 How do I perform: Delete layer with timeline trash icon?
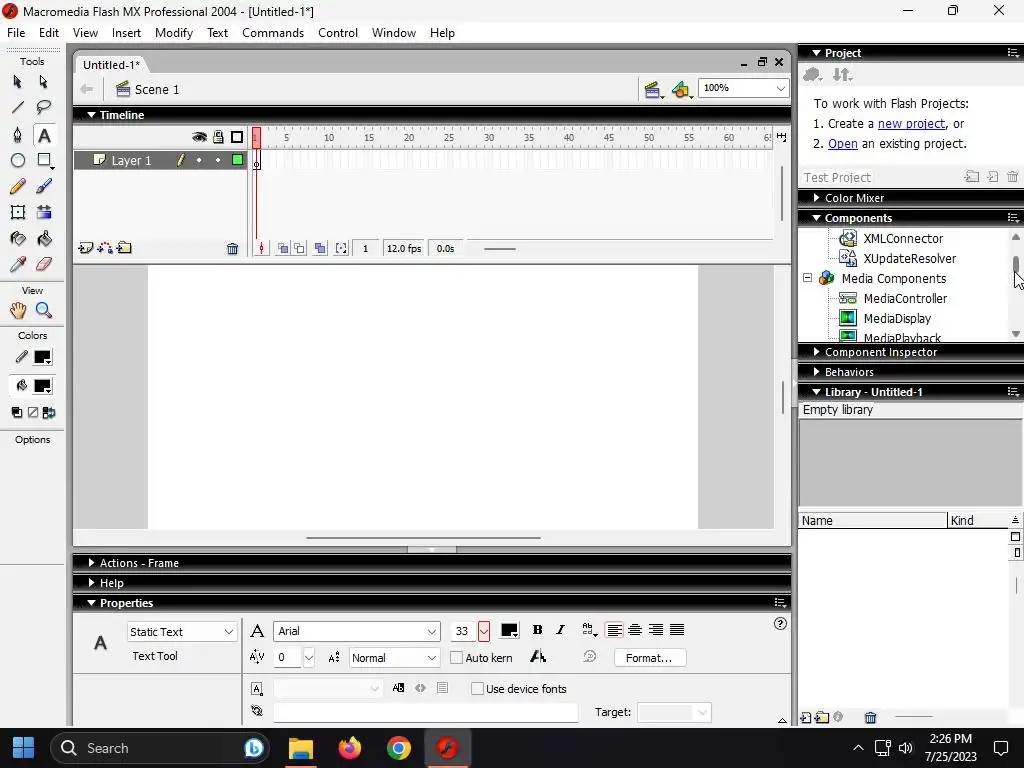click(x=232, y=248)
